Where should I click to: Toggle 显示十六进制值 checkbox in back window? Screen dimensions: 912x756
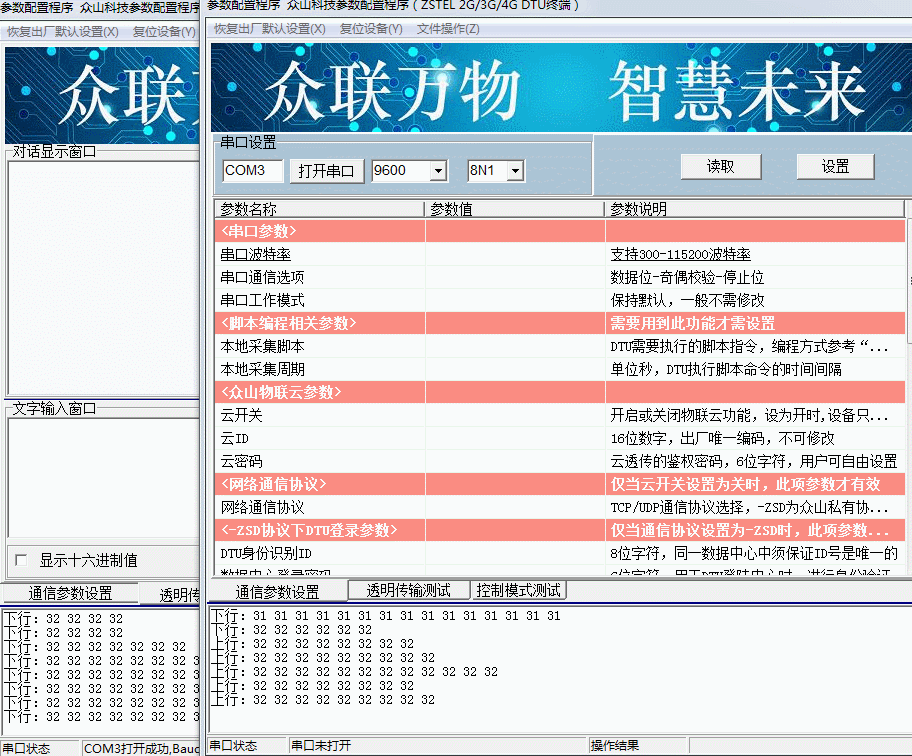coord(22,560)
